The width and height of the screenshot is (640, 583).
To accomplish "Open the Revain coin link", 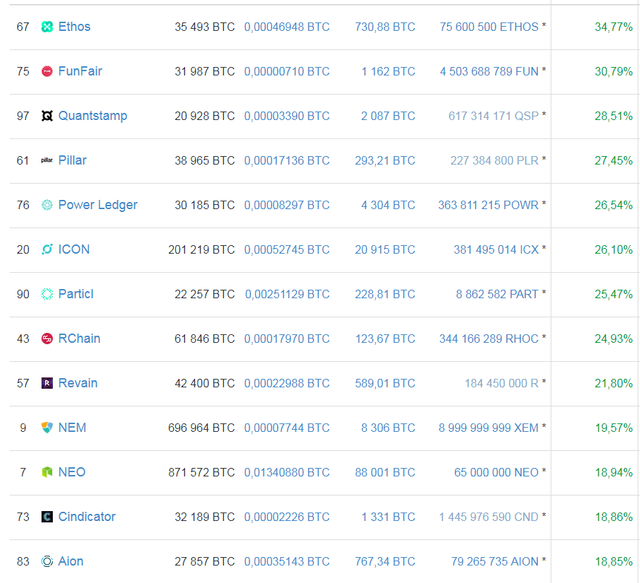I will [78, 383].
